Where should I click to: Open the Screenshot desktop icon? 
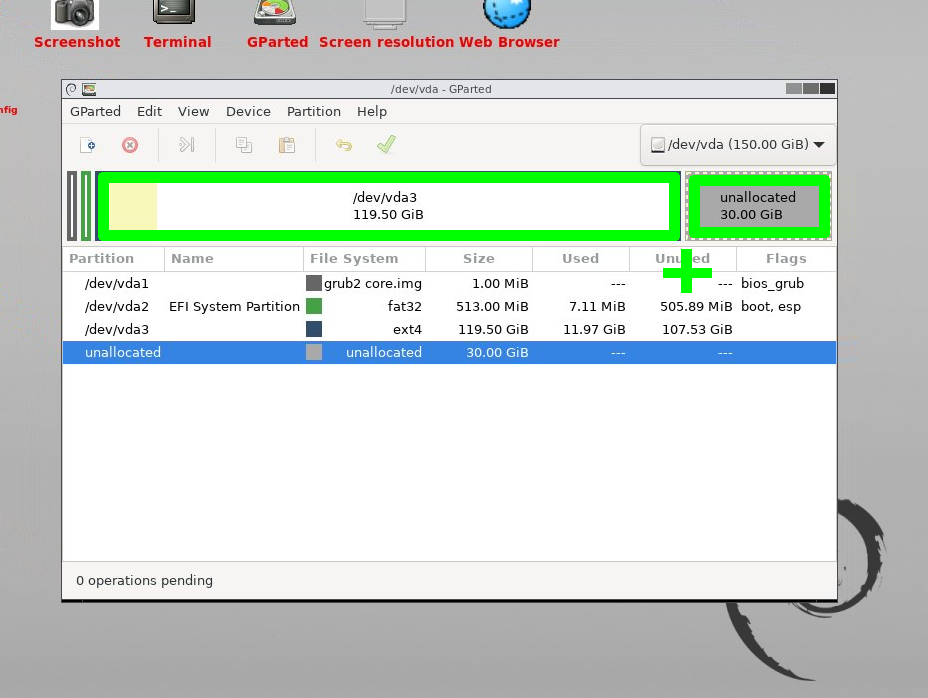(76, 14)
